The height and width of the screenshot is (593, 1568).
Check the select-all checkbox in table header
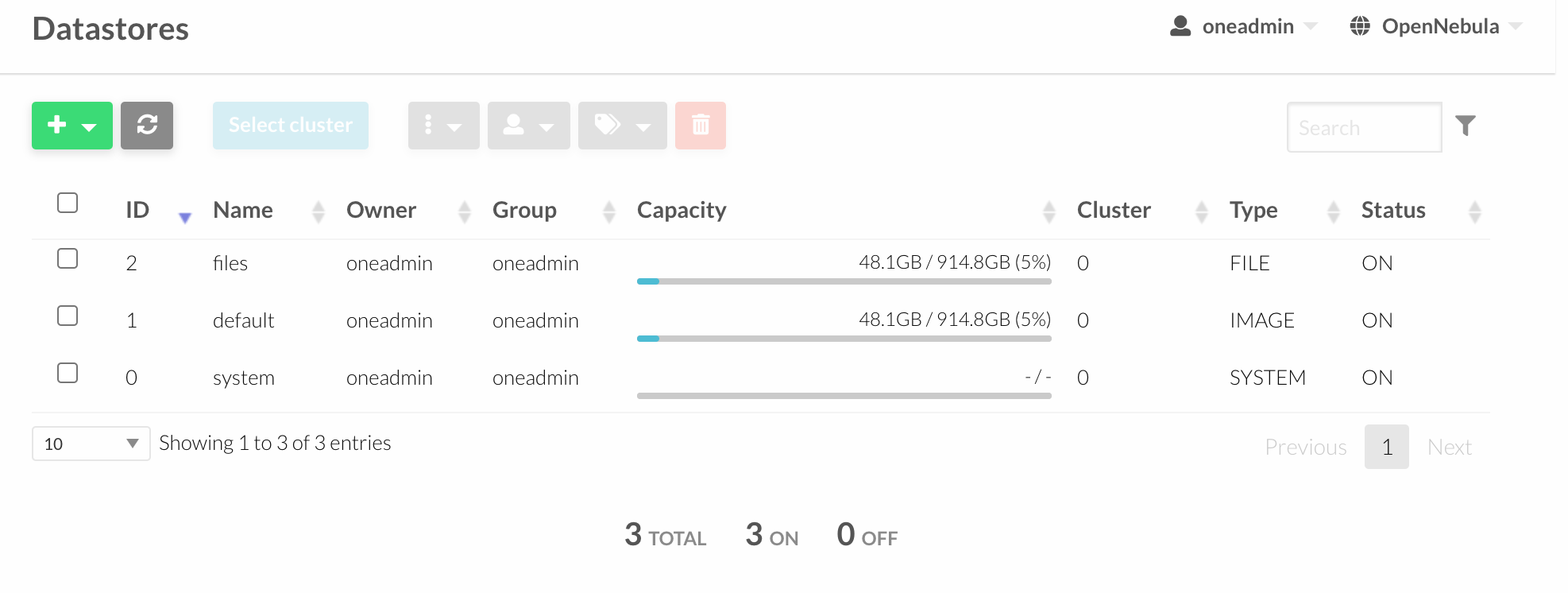coord(68,203)
